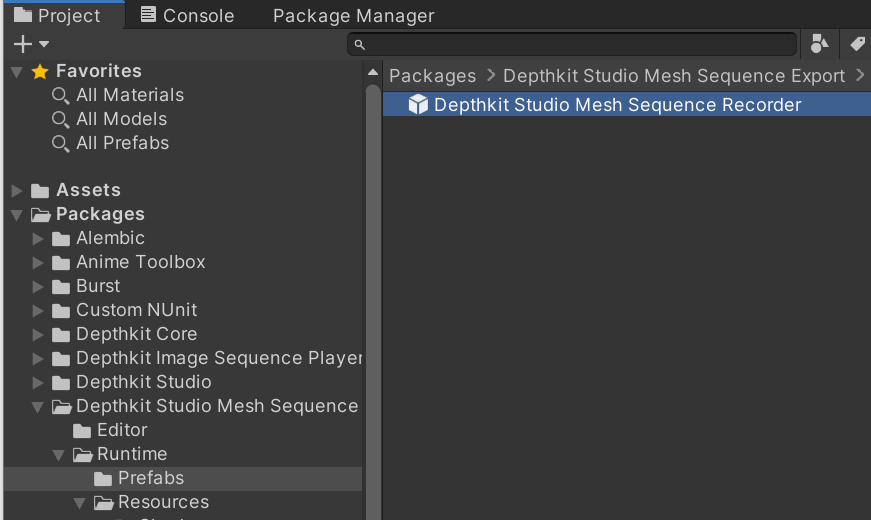
Task: Click the Editor folder icon
Action: 82,430
